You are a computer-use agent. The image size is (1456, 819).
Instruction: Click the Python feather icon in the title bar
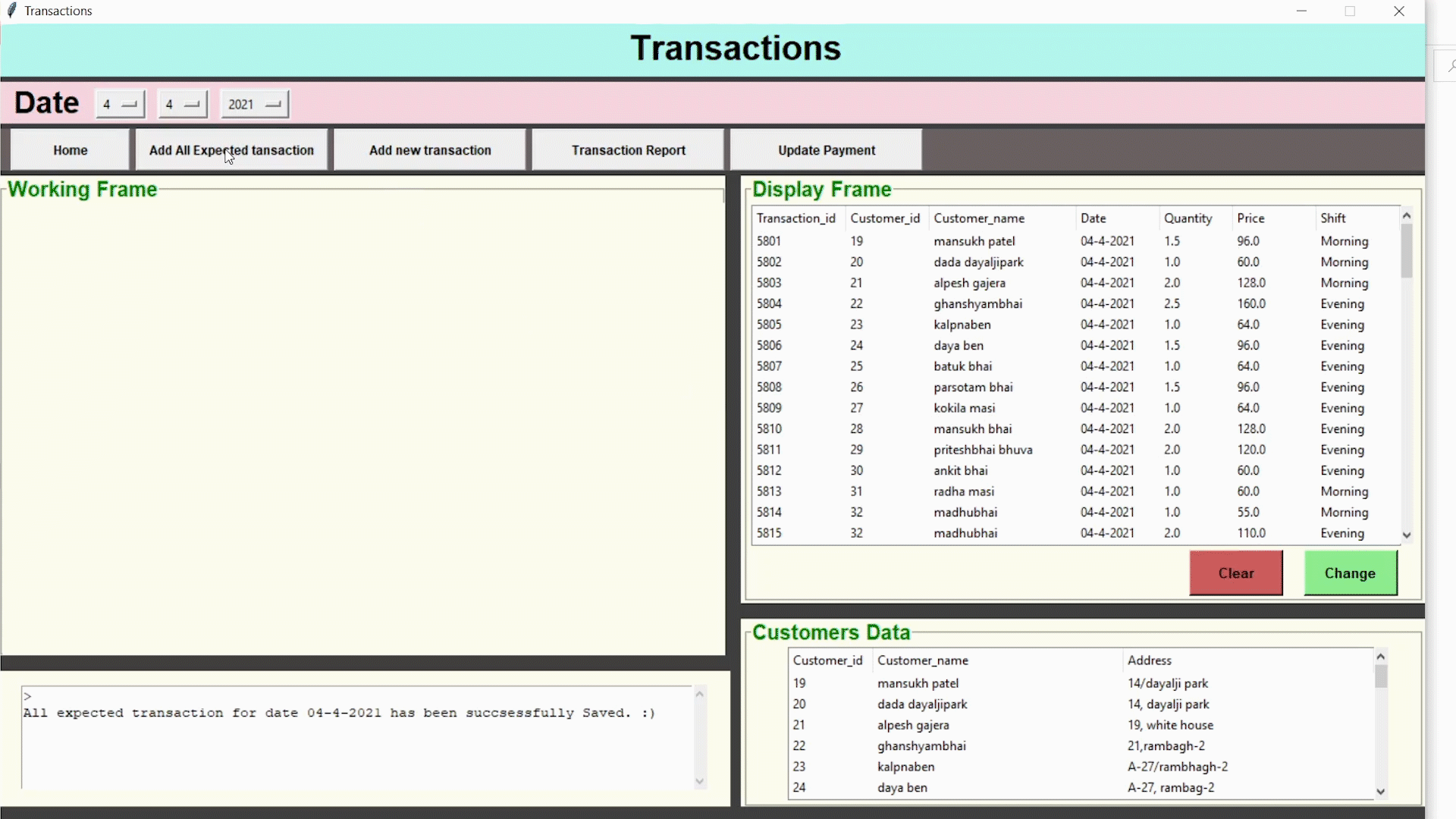(x=12, y=11)
